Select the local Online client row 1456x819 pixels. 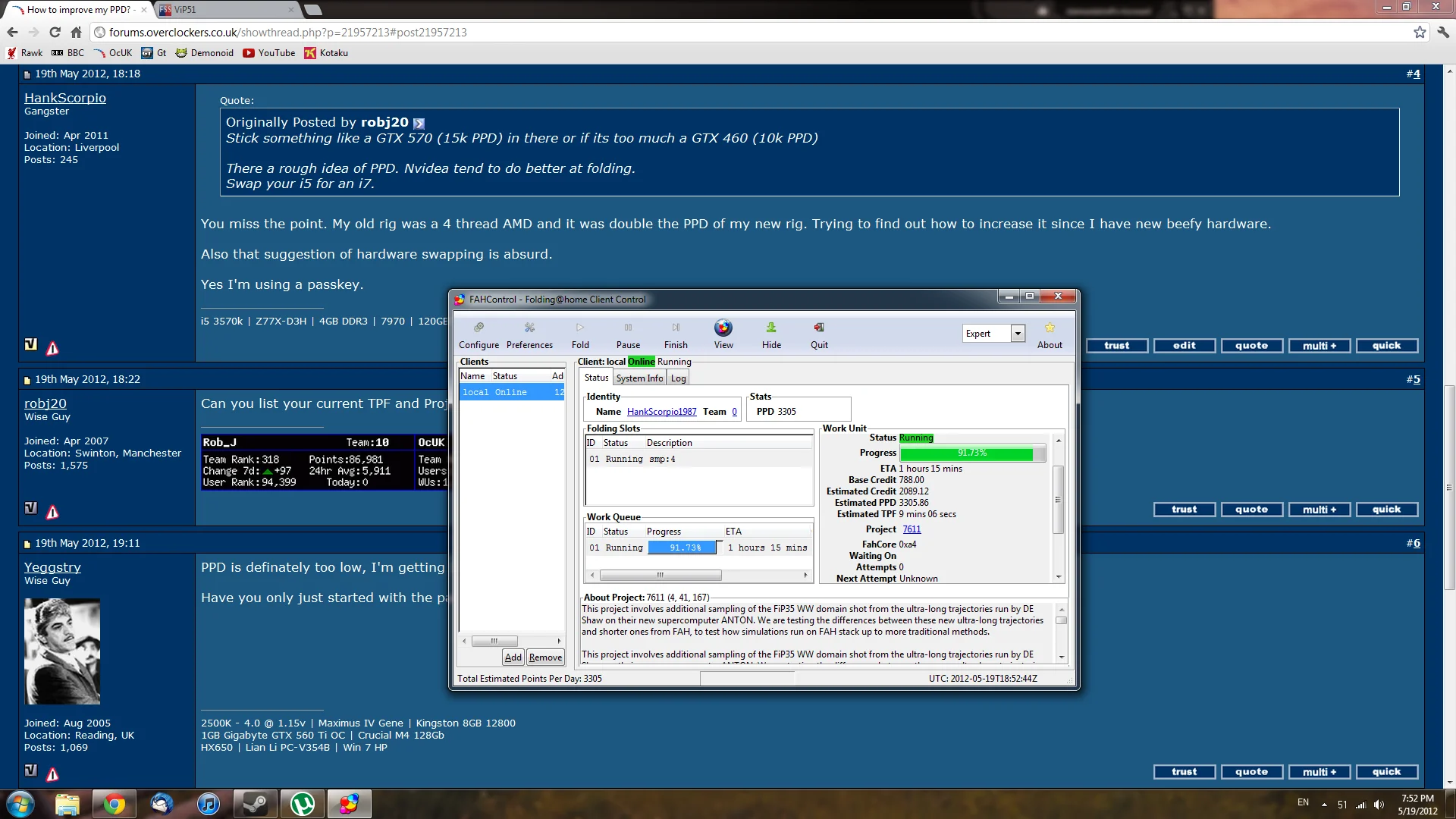(x=512, y=392)
